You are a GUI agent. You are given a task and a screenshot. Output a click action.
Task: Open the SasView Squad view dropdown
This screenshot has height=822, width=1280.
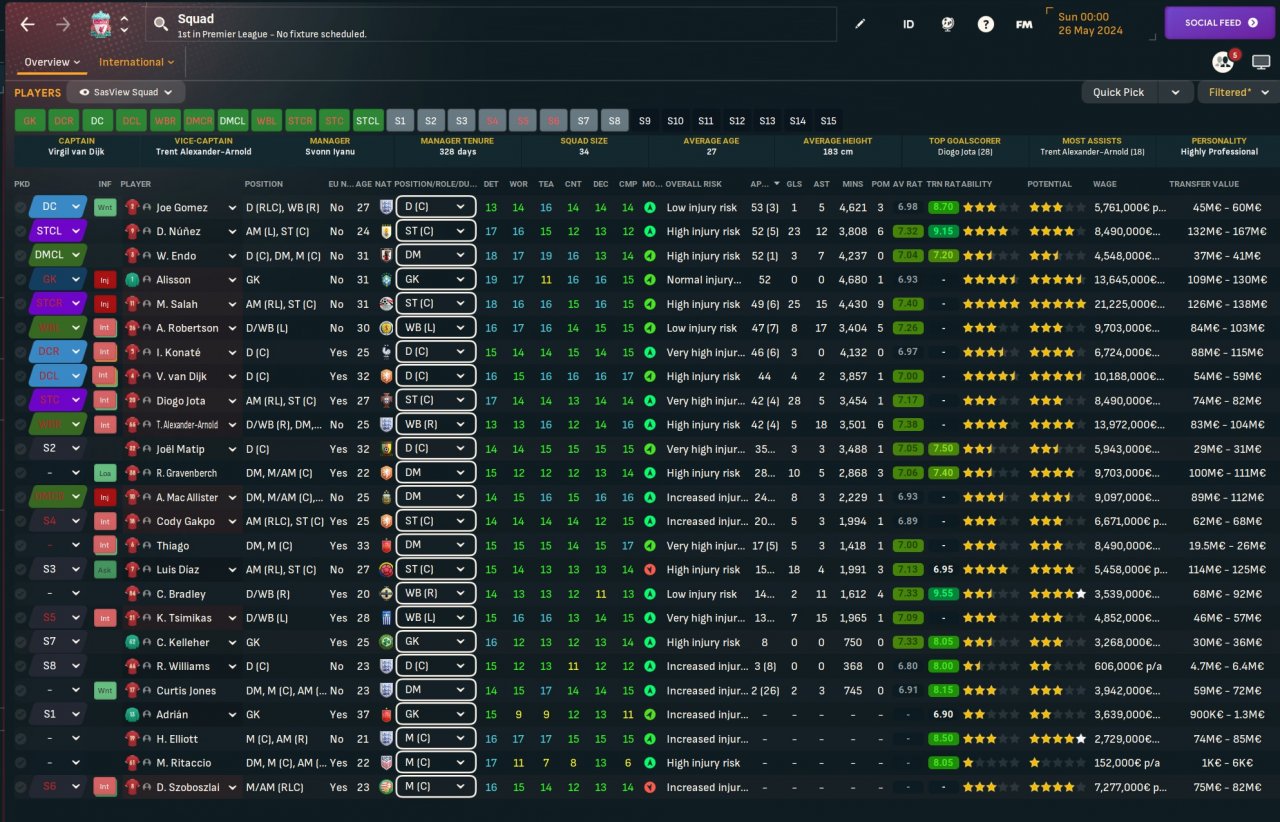click(x=125, y=93)
